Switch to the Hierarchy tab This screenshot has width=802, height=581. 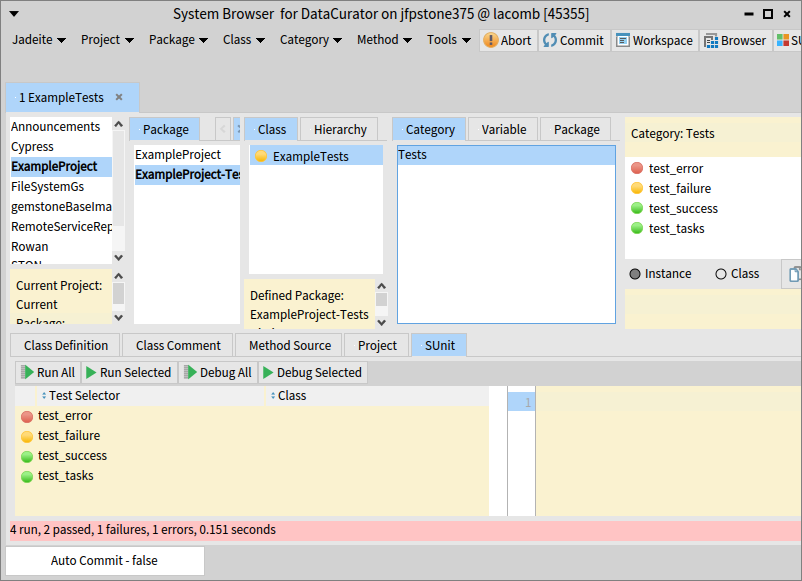(340, 129)
